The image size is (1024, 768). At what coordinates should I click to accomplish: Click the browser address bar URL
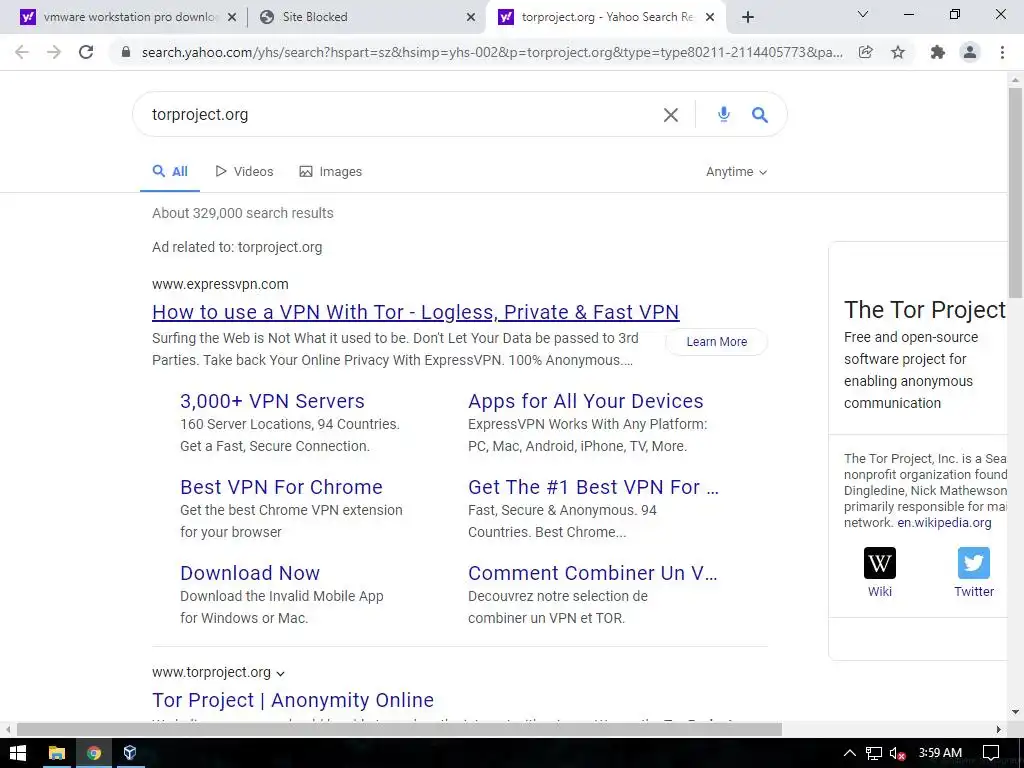pyautogui.click(x=491, y=52)
